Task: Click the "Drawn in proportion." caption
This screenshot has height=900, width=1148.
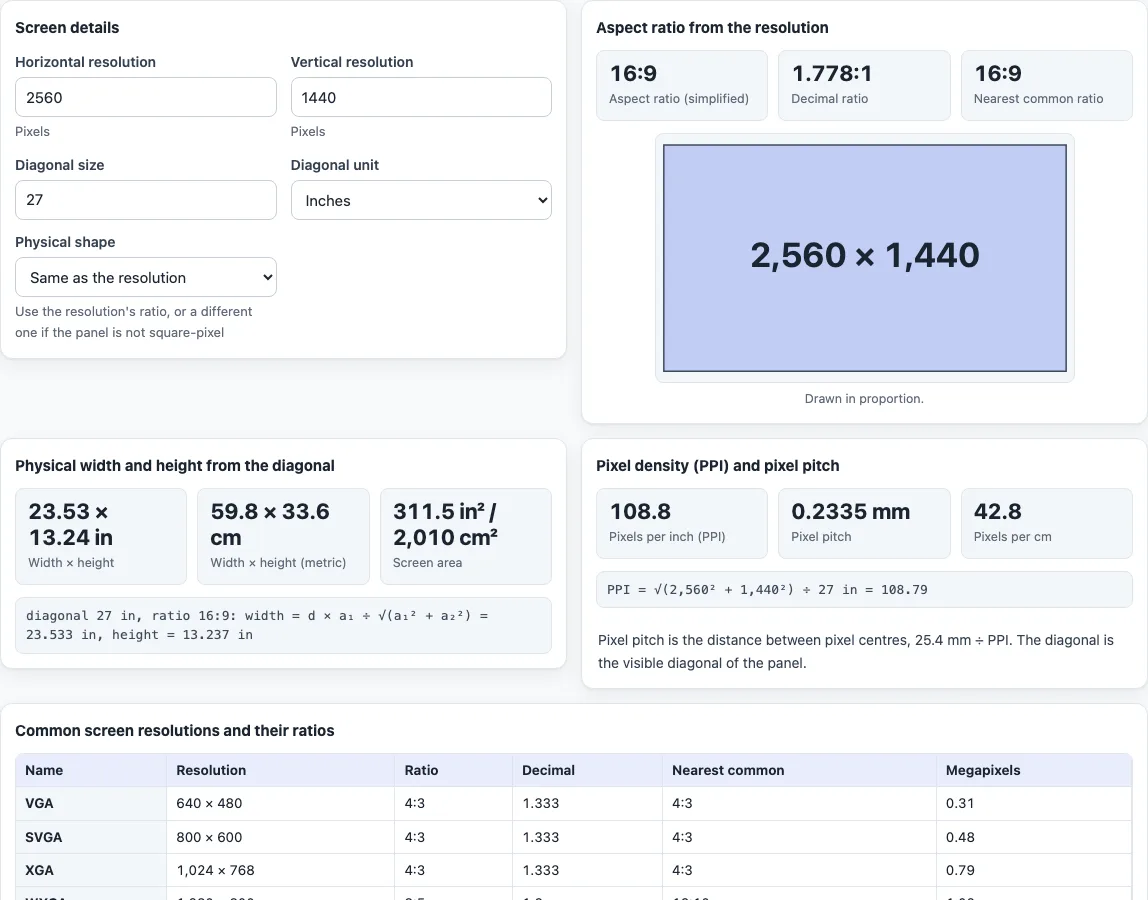Action: point(864,398)
